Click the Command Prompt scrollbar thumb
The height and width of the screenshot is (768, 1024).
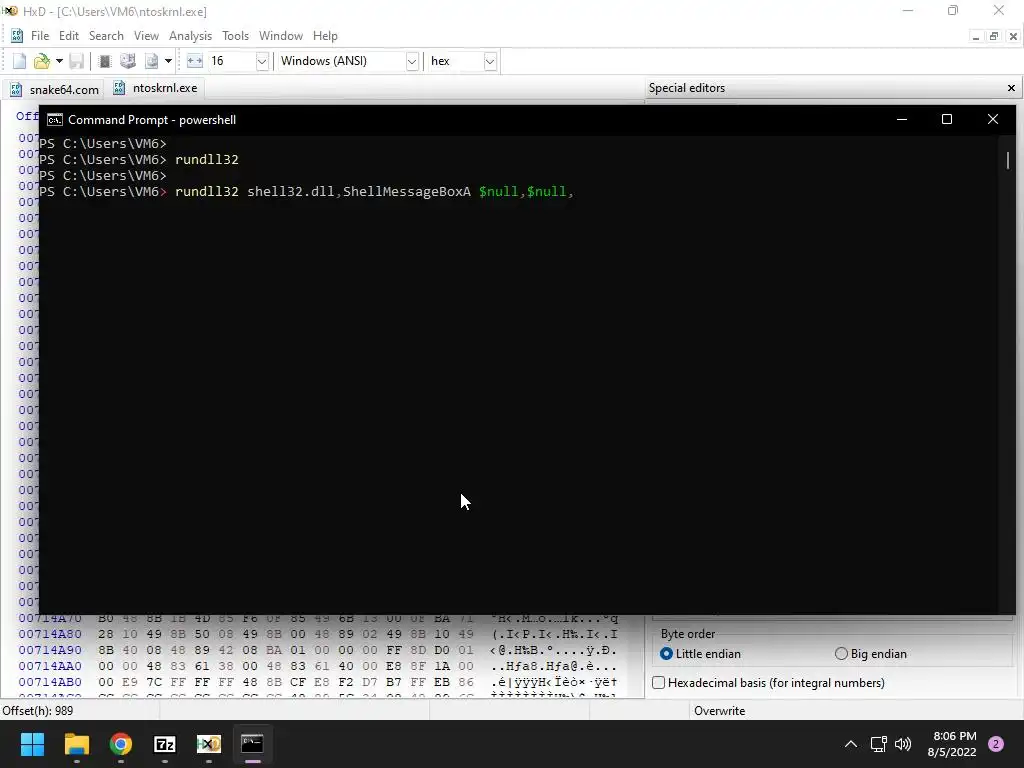click(x=1008, y=160)
